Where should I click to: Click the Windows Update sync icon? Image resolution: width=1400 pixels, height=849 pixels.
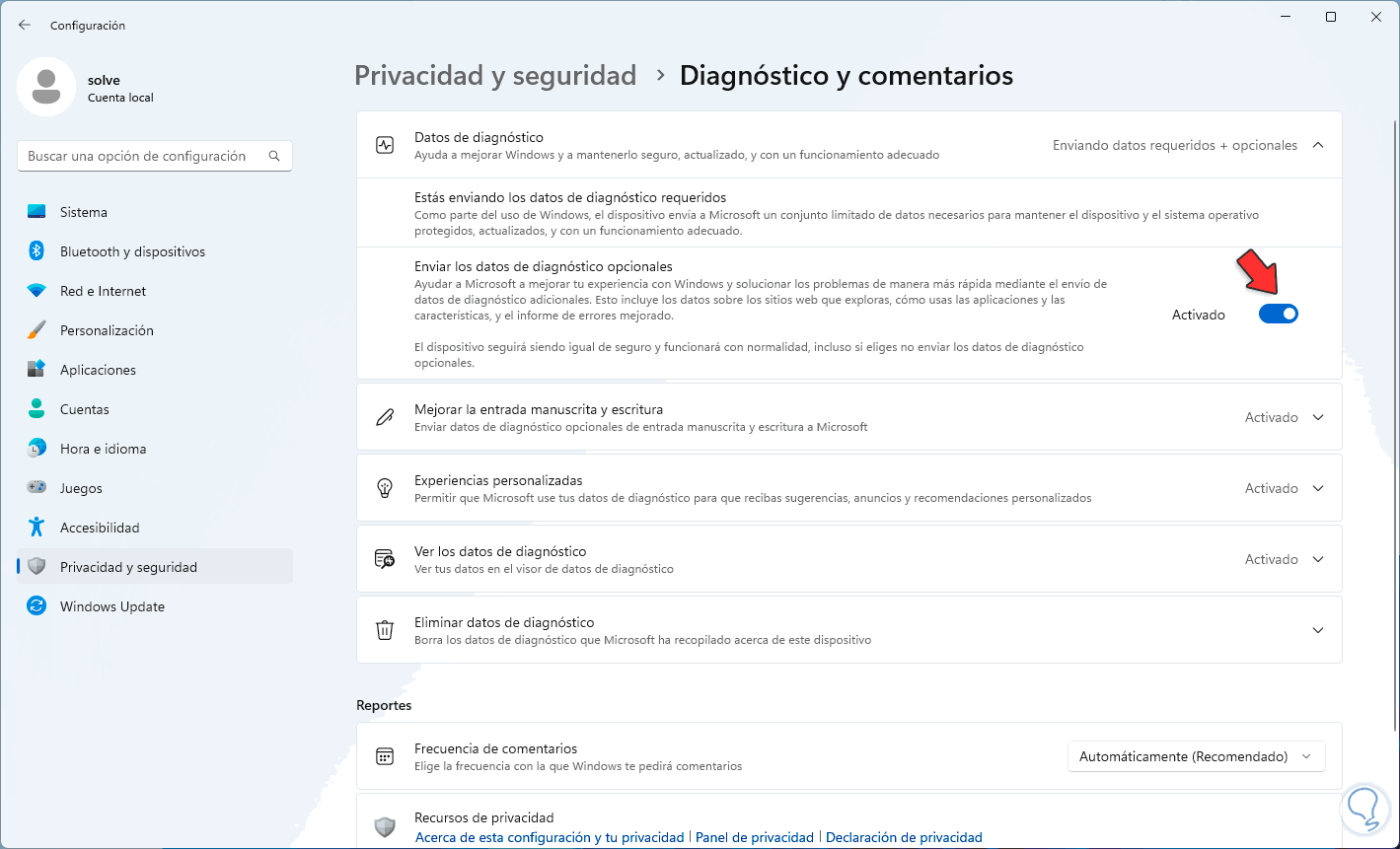[37, 606]
